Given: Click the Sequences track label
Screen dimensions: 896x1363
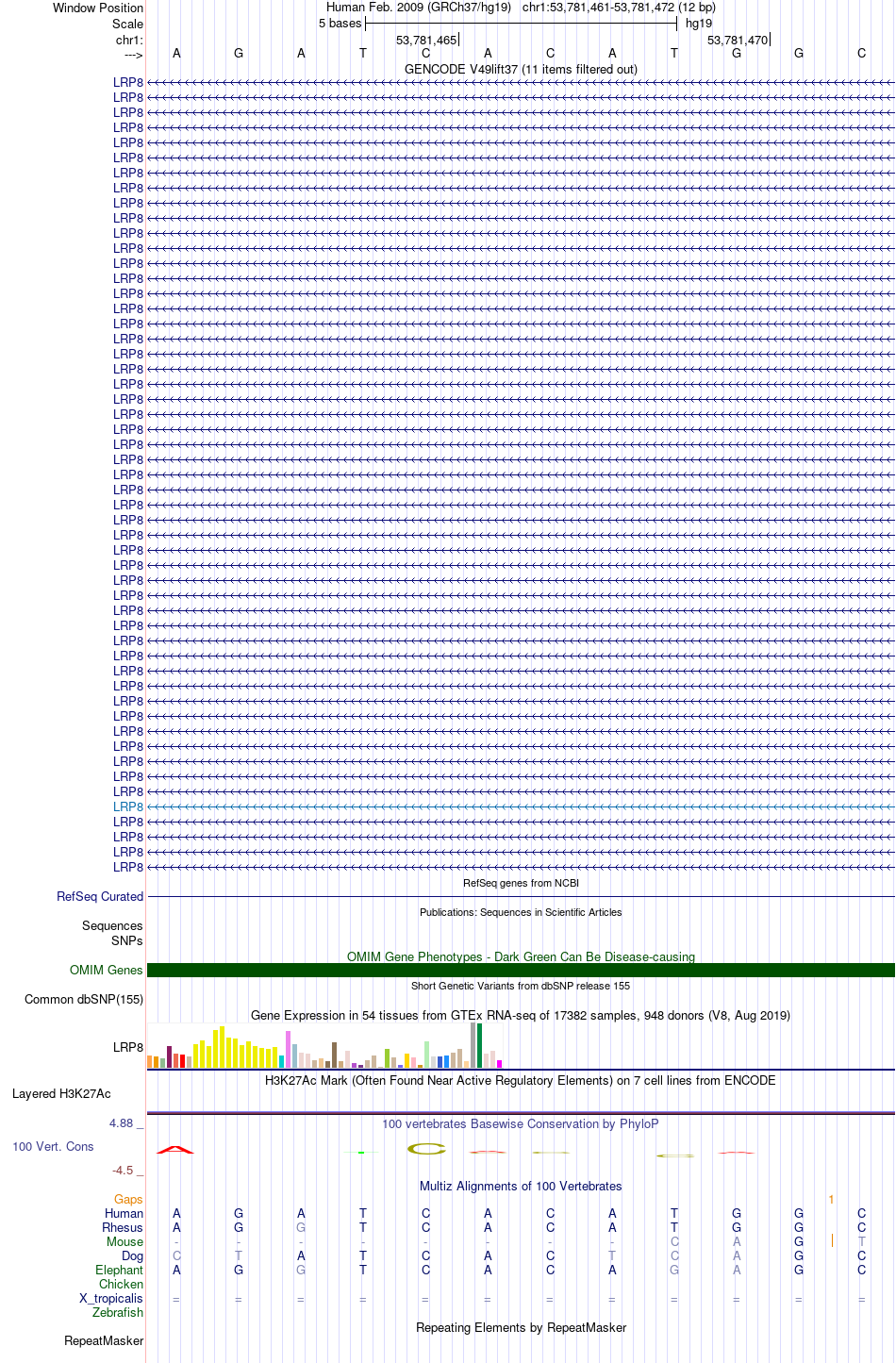Looking at the screenshot, I should (112, 925).
